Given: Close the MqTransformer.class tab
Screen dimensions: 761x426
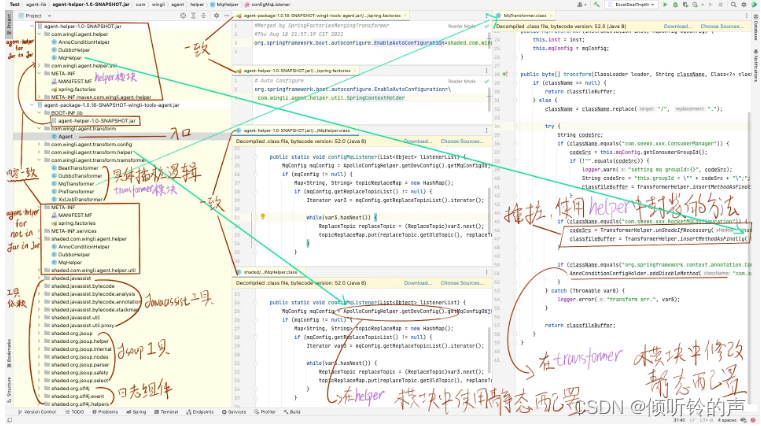Looking at the screenshot, I should (x=549, y=16).
